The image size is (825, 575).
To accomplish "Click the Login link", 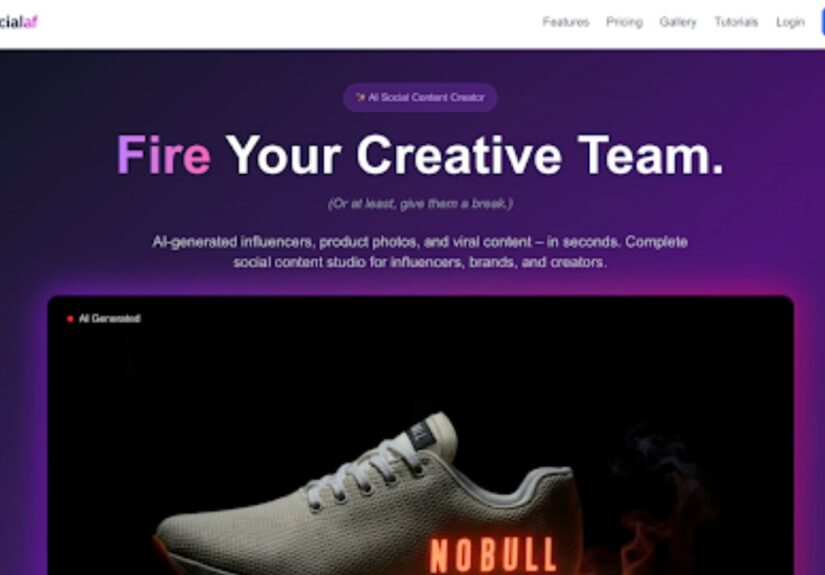I will coord(790,22).
